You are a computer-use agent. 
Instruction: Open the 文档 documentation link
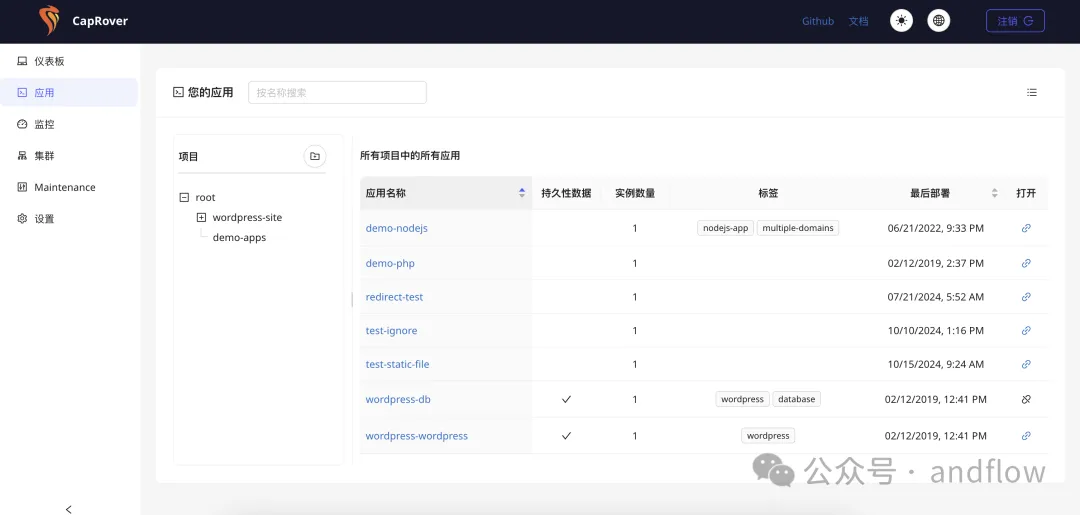pos(858,21)
